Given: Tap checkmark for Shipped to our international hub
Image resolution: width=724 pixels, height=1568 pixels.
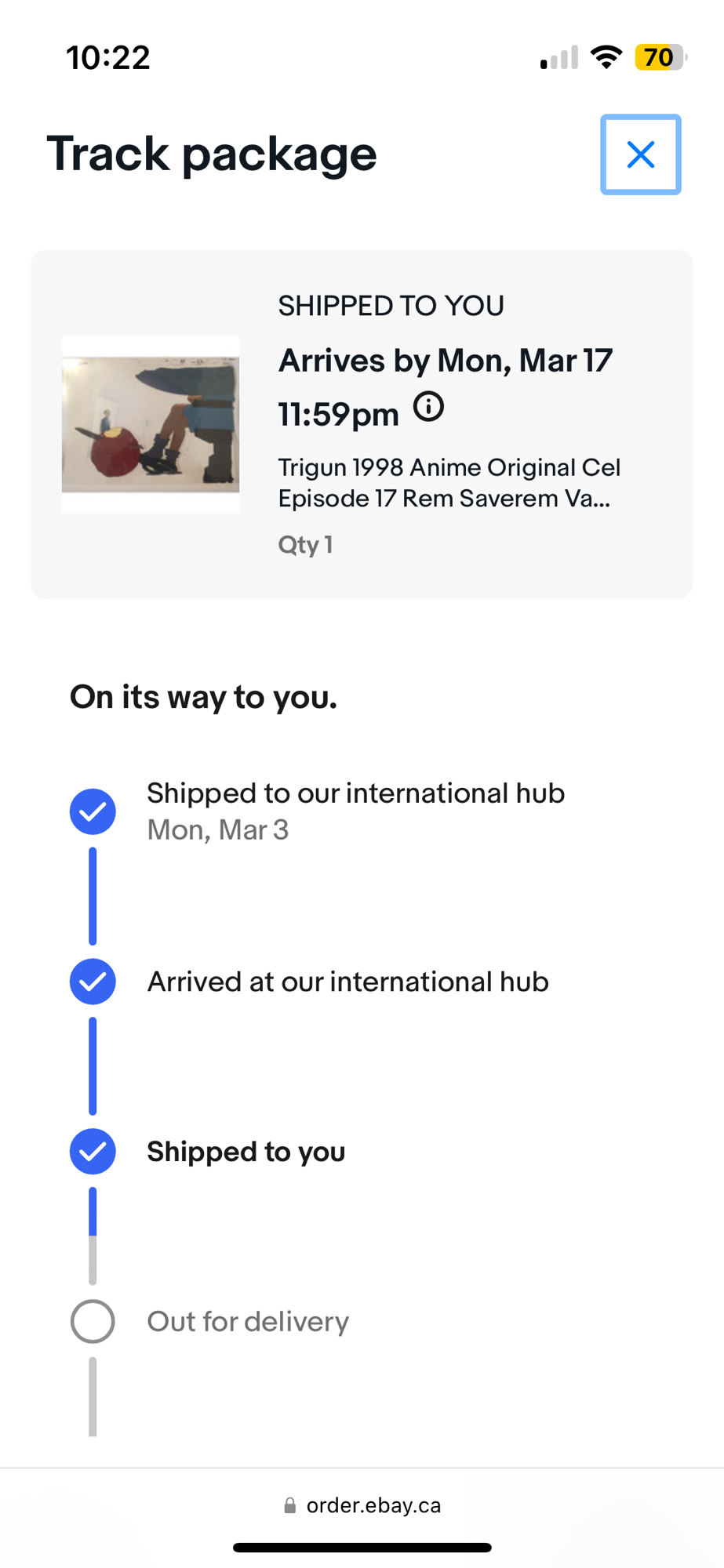Looking at the screenshot, I should point(93,811).
